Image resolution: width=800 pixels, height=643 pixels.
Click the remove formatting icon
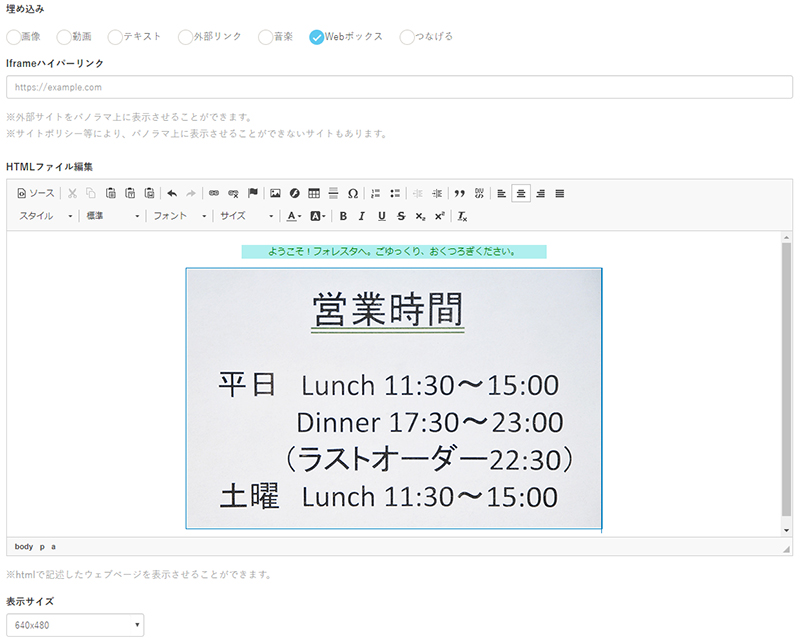click(462, 216)
